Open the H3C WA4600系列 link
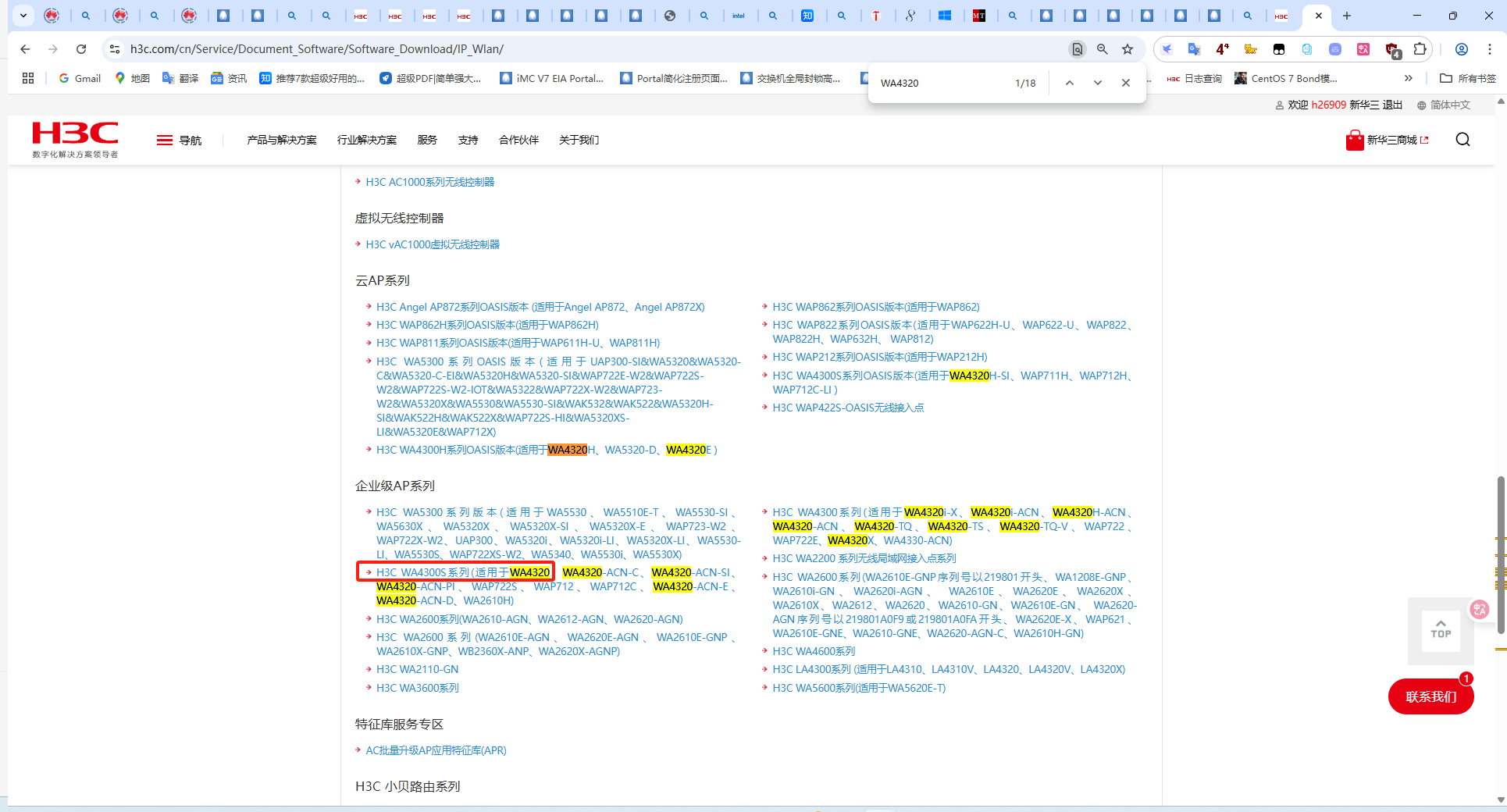This screenshot has height=812, width=1507. click(x=814, y=651)
